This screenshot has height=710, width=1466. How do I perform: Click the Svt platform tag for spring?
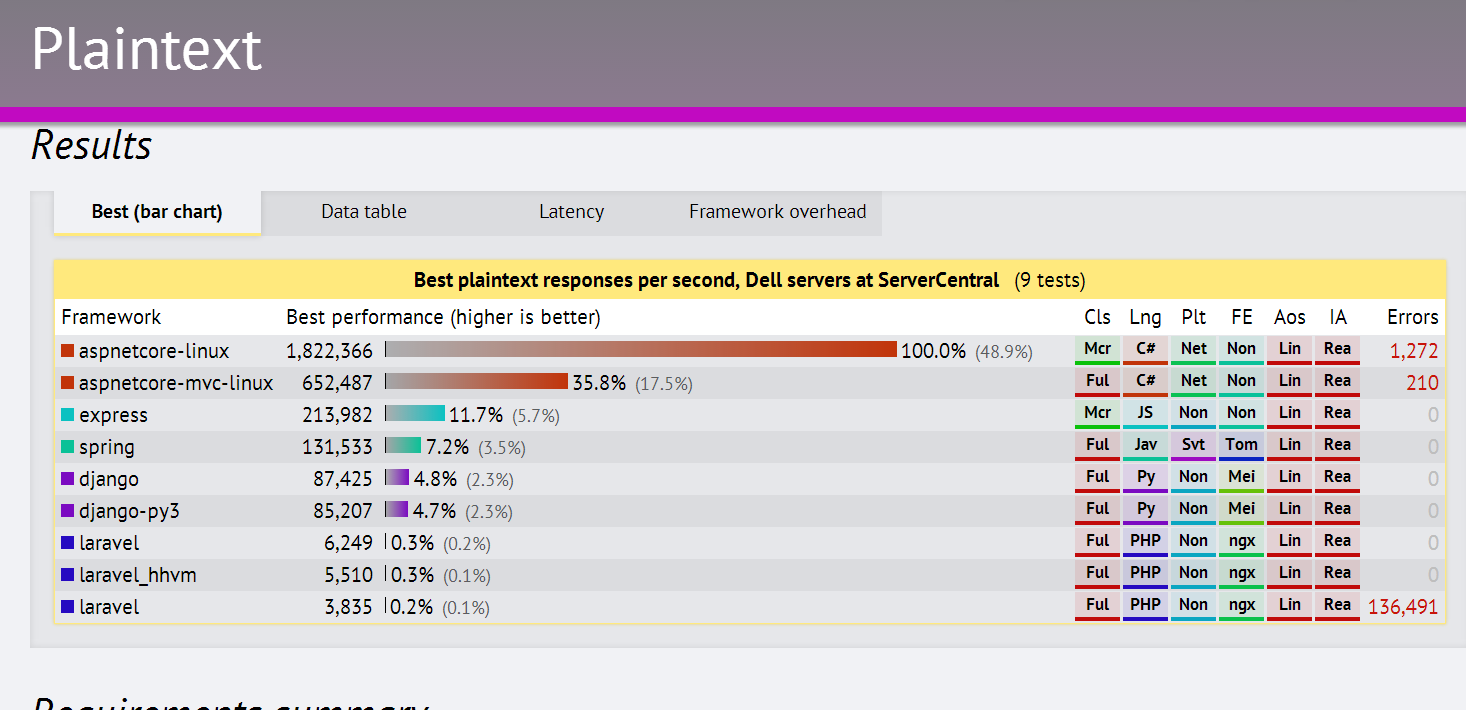click(1193, 446)
